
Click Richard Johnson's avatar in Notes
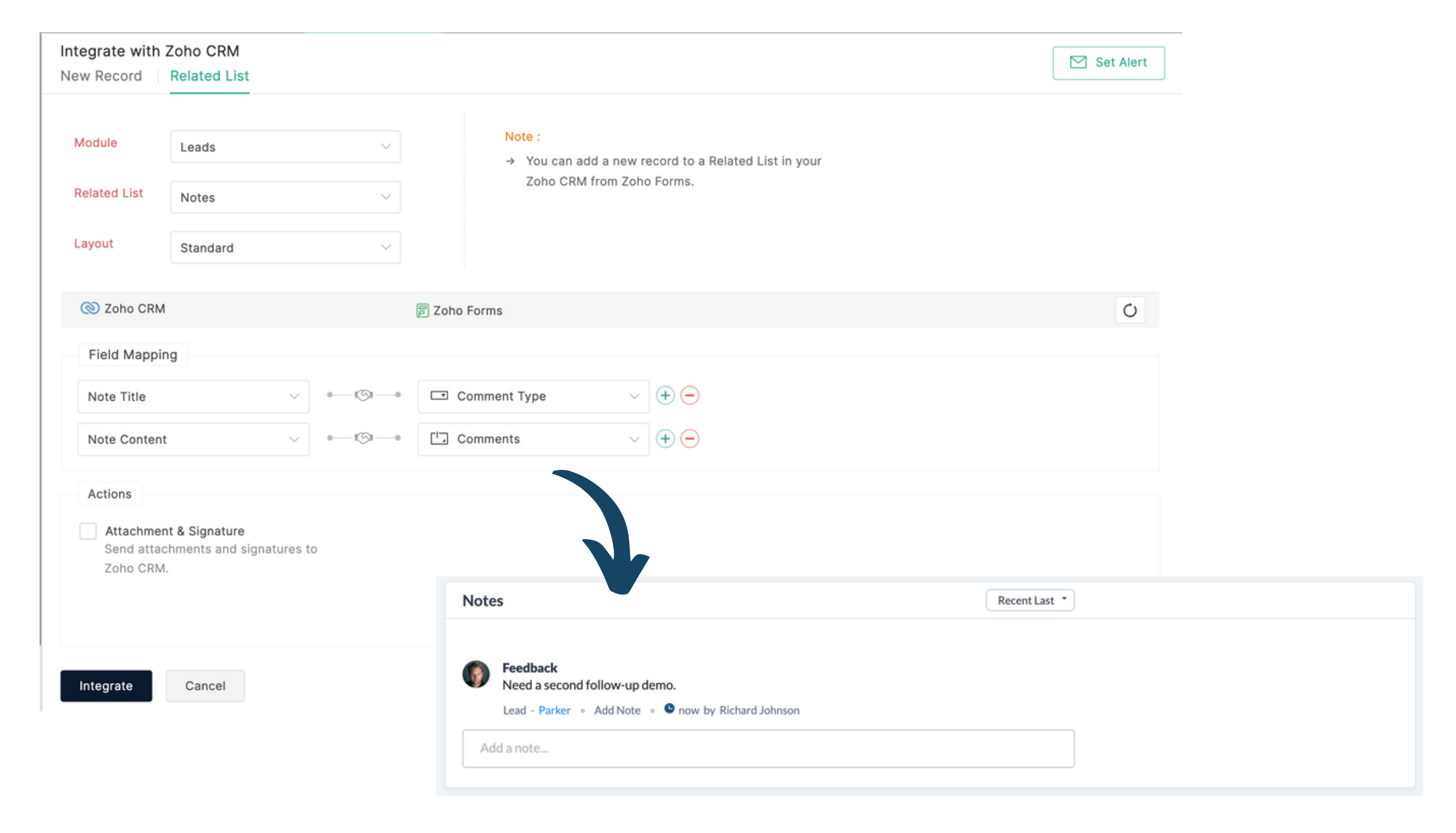tap(476, 674)
